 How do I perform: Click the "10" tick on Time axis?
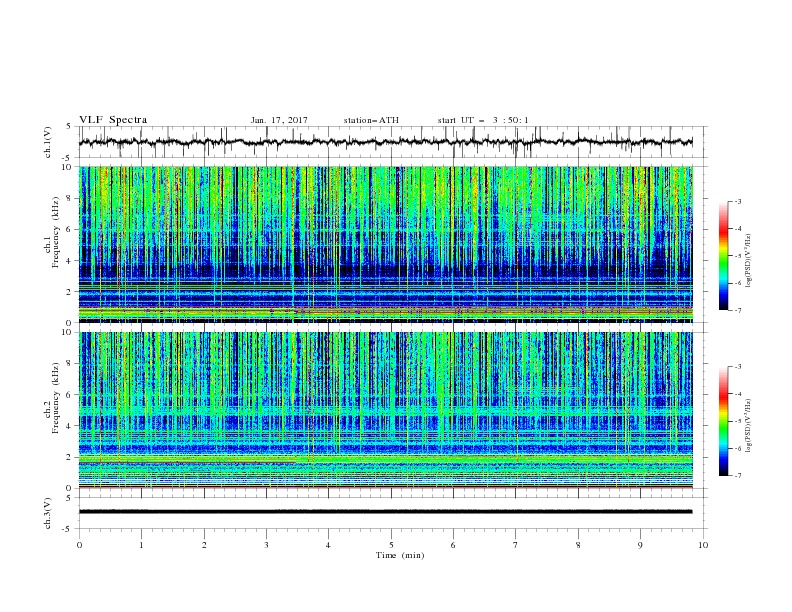[x=703, y=545]
